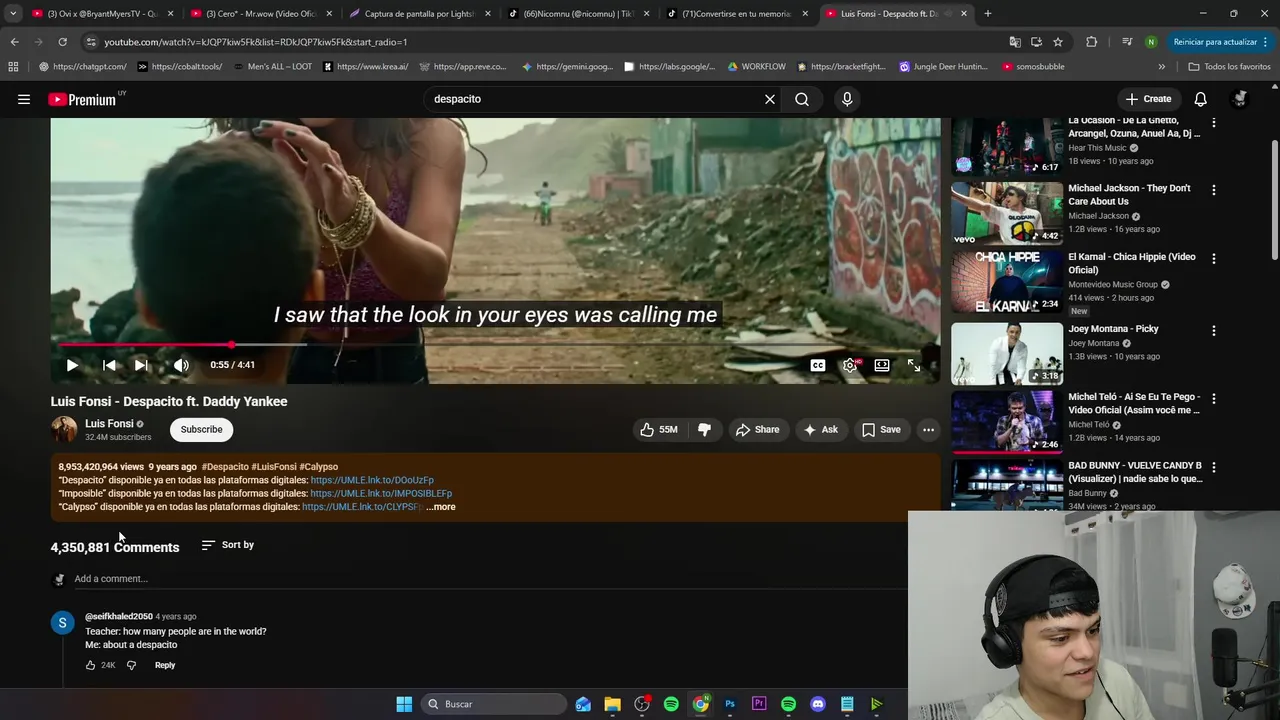
Task: Open the notifications bell
Action: (x=1200, y=99)
